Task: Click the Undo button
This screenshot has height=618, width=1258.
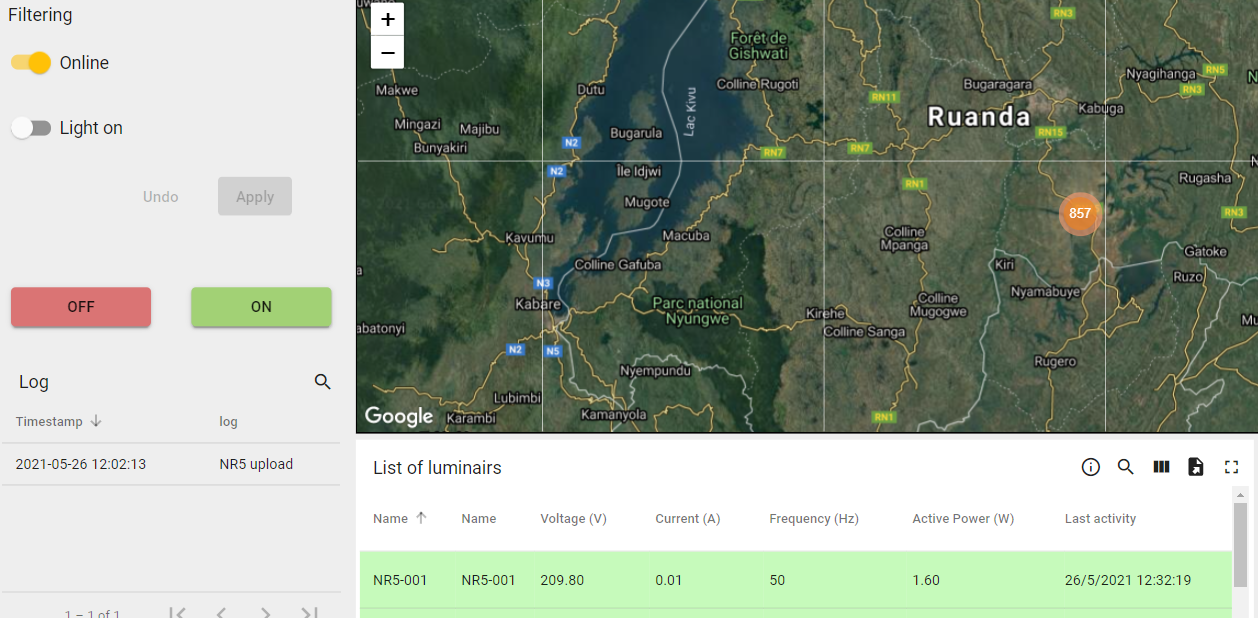Action: click(x=160, y=196)
